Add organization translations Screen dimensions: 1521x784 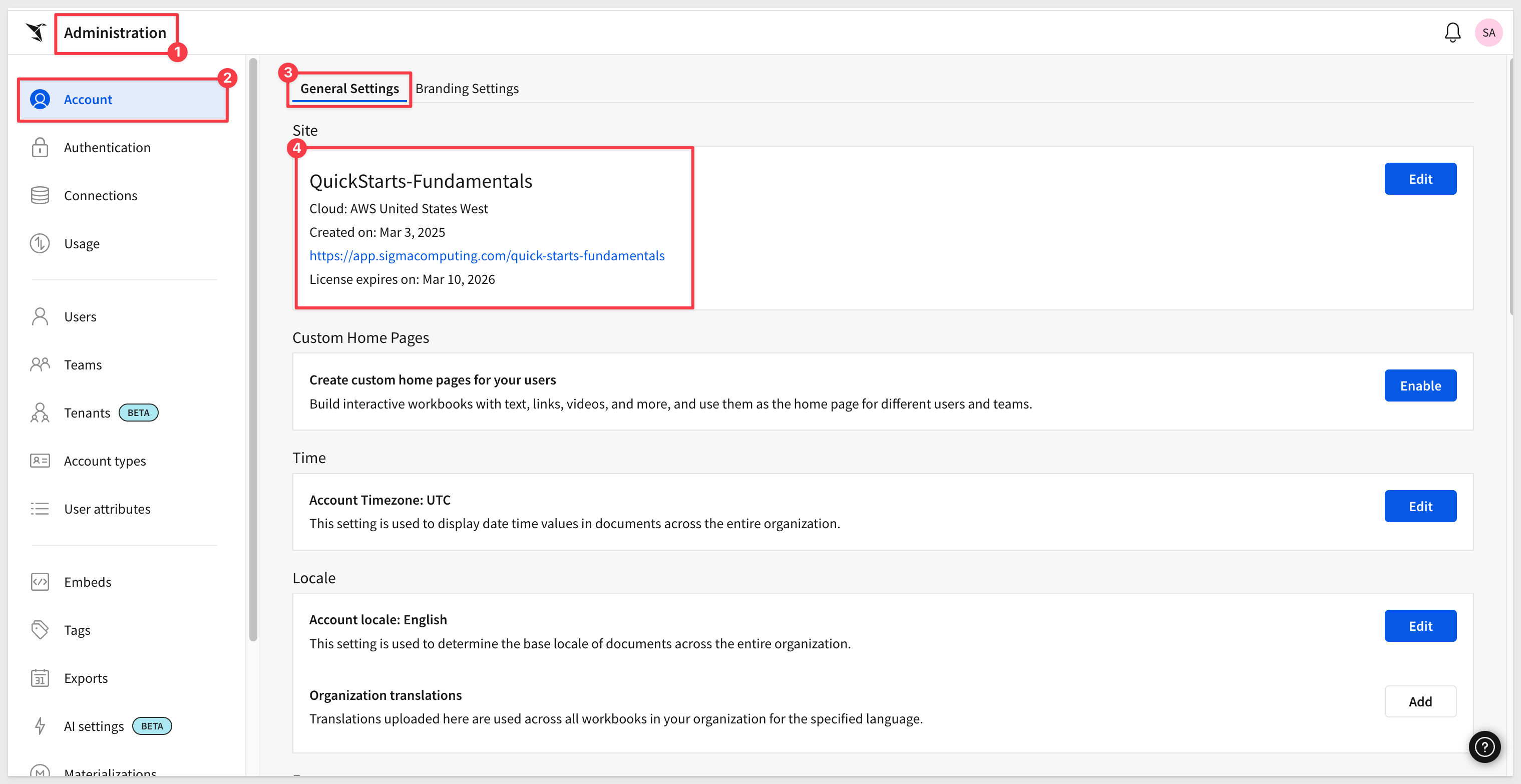pyautogui.click(x=1420, y=701)
